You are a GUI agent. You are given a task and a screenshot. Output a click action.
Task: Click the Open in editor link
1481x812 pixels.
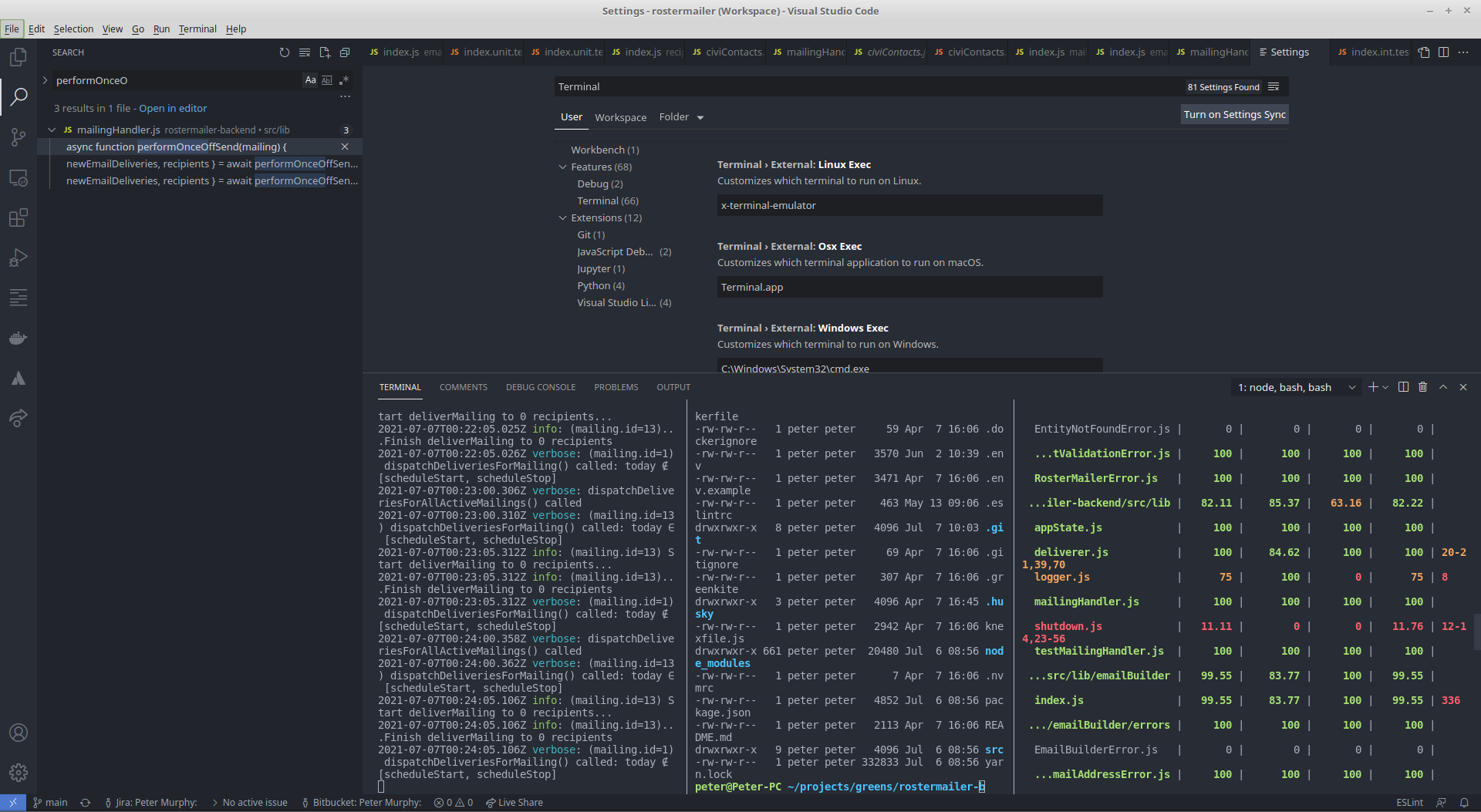[x=173, y=108]
